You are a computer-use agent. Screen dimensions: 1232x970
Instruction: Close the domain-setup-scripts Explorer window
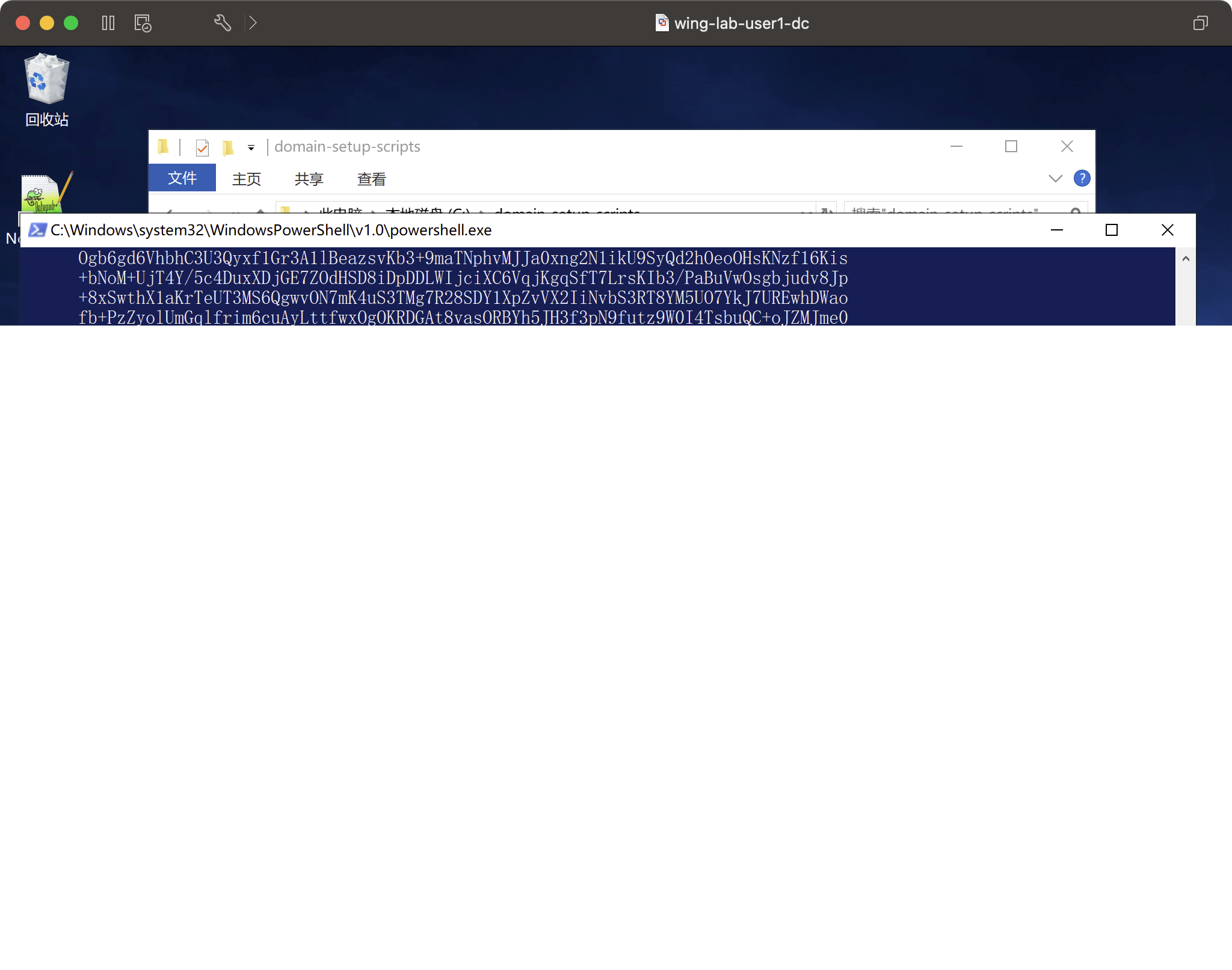[x=1067, y=146]
